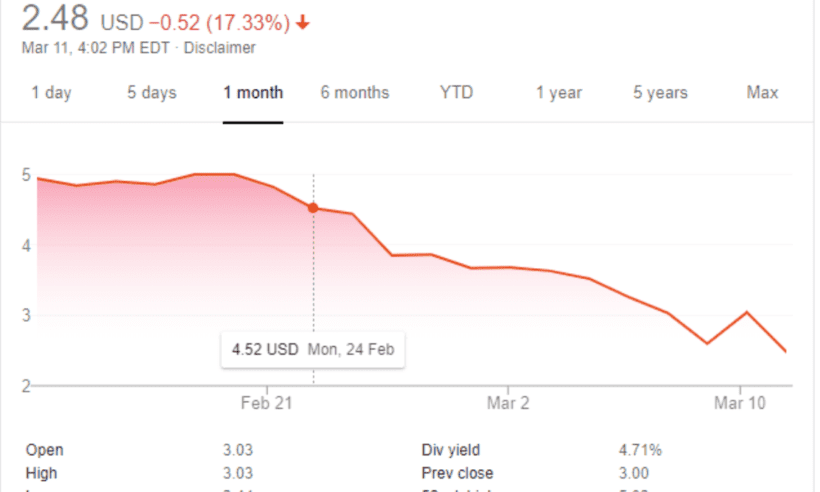Click the Mar 2 date label
This screenshot has height=492, width=820.
point(508,404)
